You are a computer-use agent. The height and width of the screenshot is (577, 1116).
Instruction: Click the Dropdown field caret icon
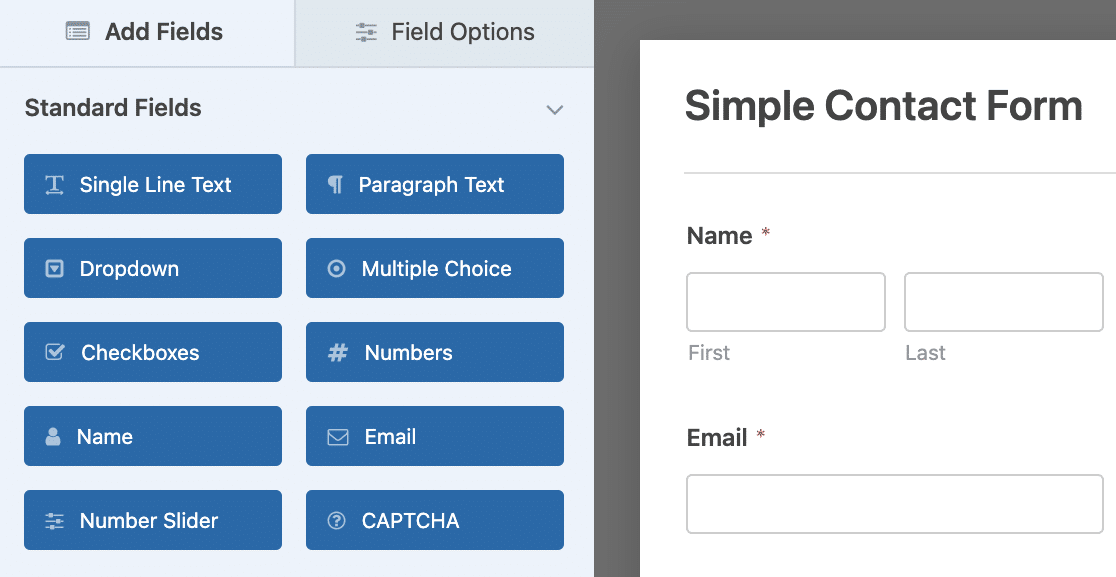click(x=54, y=269)
